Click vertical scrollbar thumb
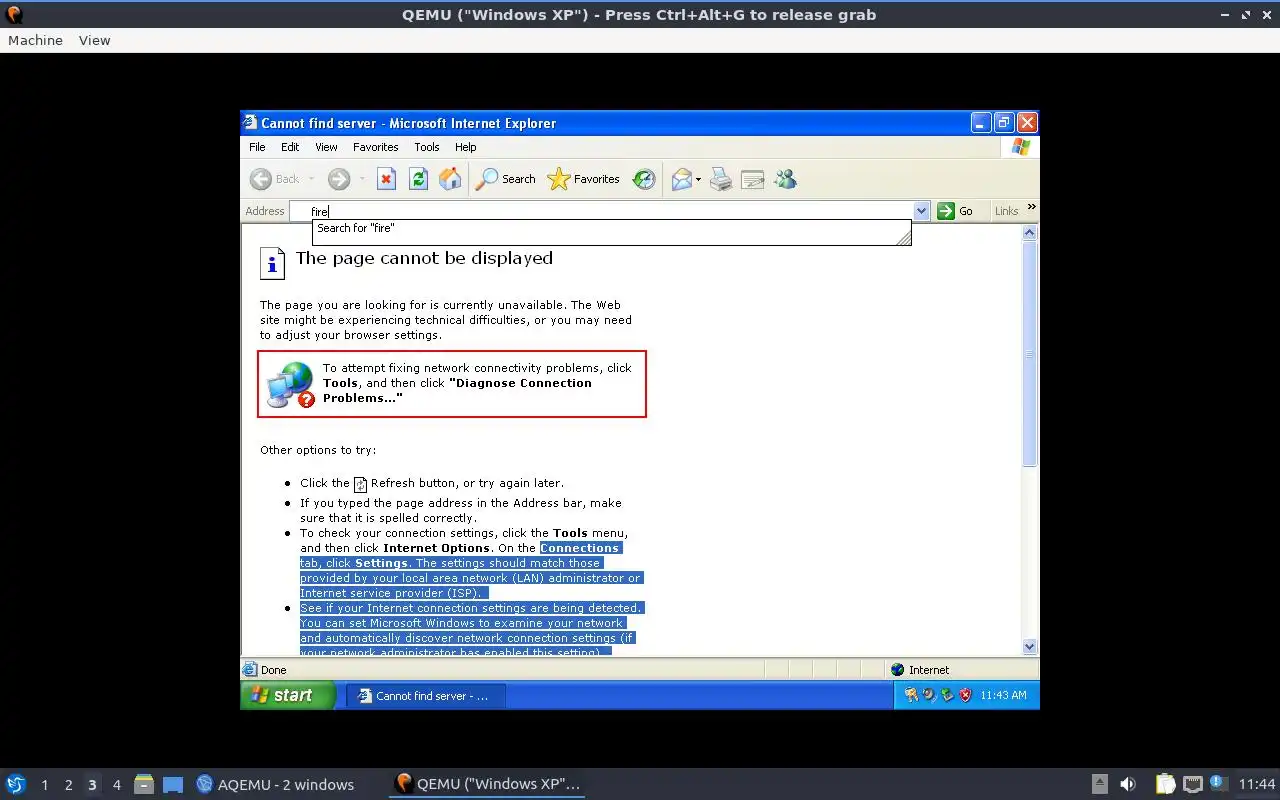The image size is (1280, 800). click(x=1030, y=354)
